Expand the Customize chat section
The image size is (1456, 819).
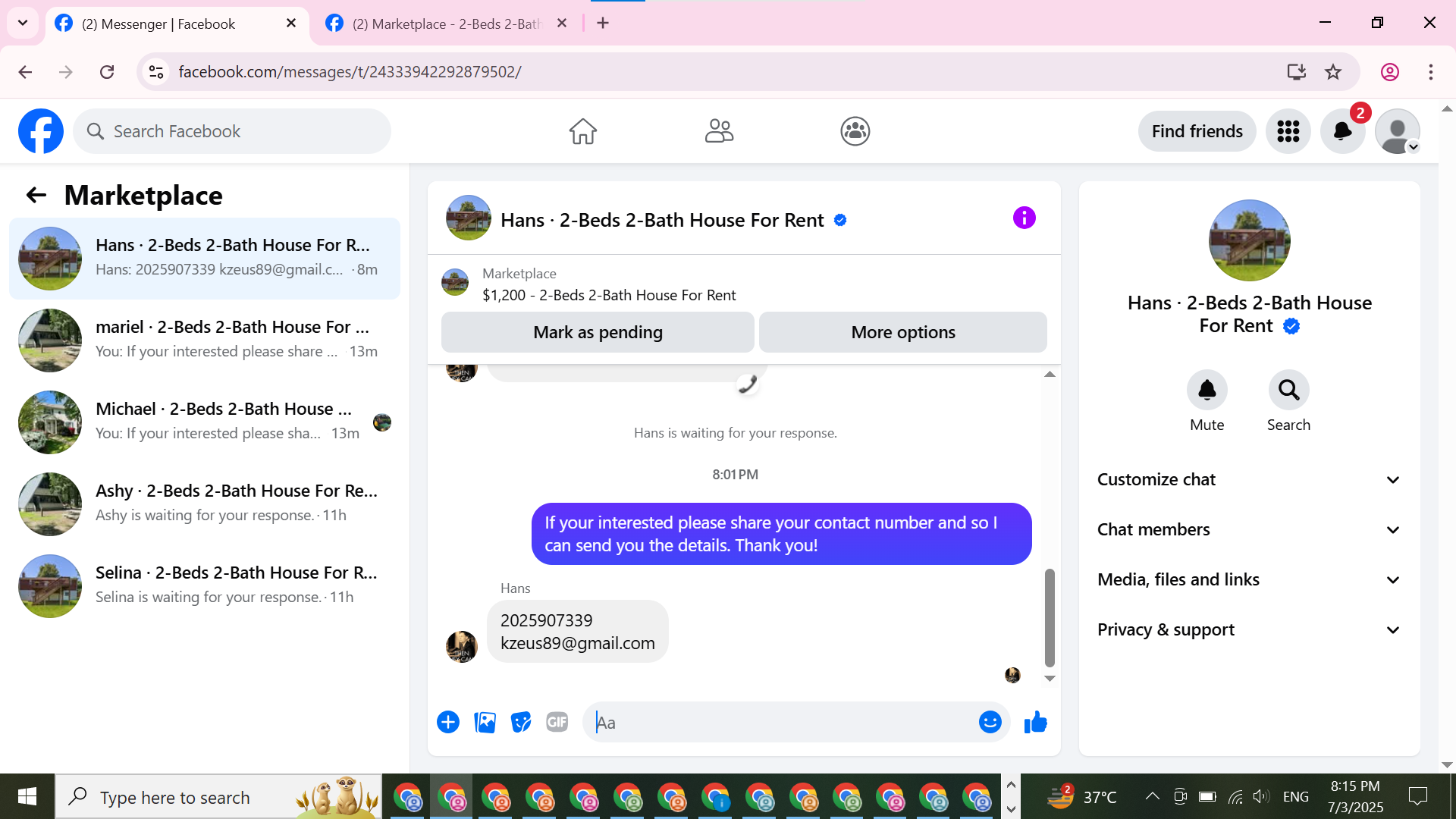[1248, 479]
